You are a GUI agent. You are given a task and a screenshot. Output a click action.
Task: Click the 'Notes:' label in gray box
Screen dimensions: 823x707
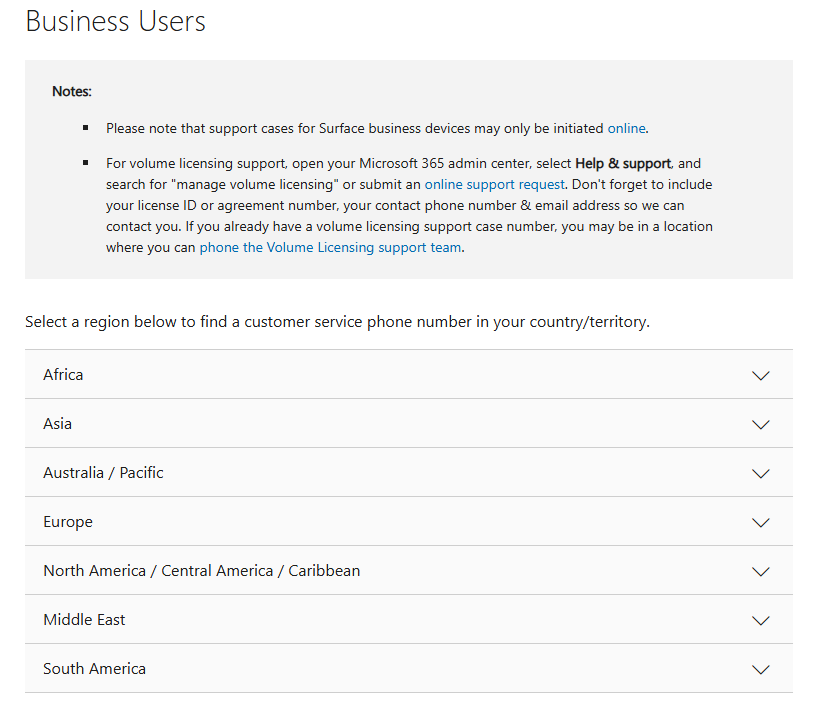pyautogui.click(x=72, y=91)
